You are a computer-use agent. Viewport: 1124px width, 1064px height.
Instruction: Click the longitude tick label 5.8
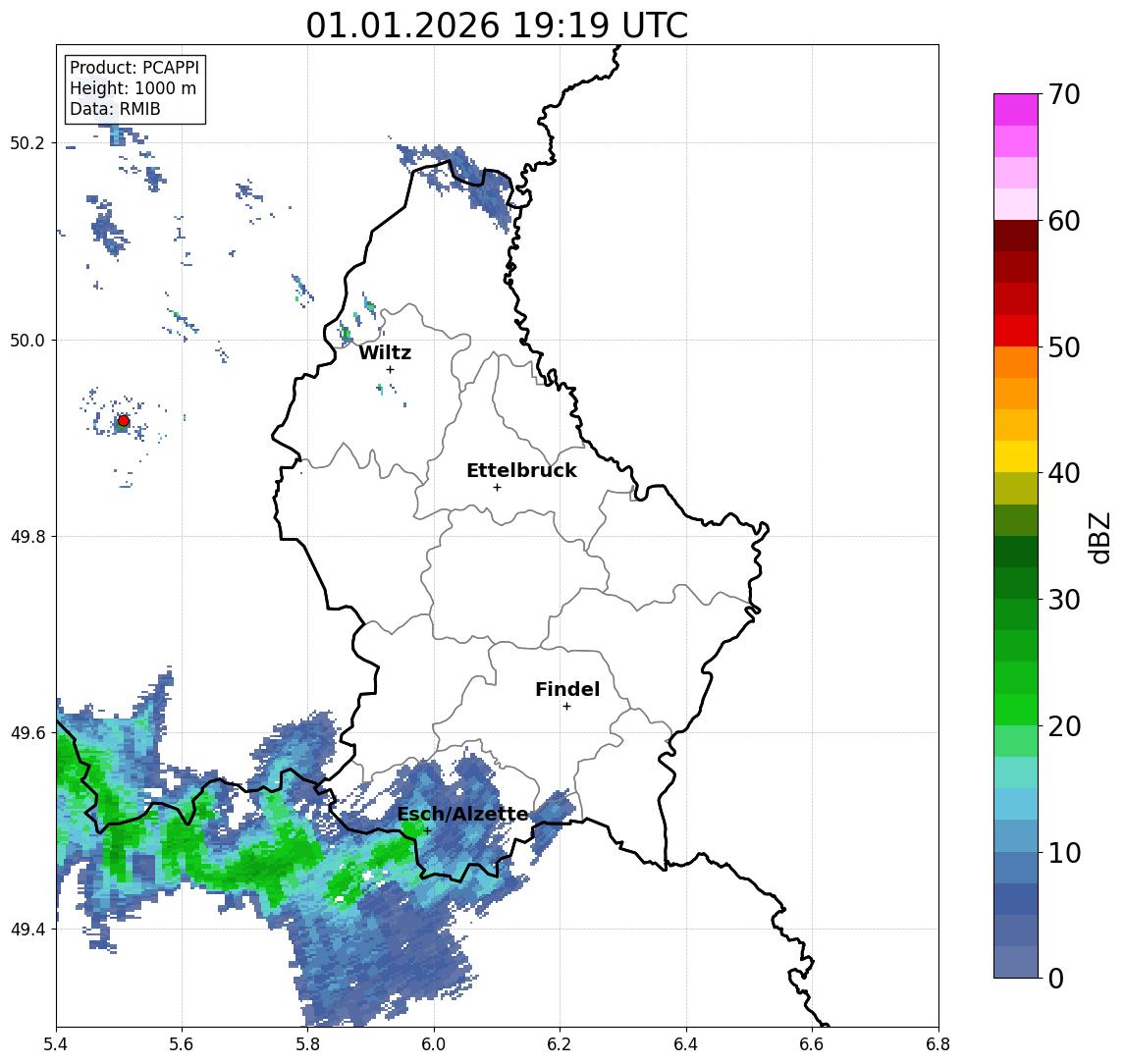coord(308,1044)
